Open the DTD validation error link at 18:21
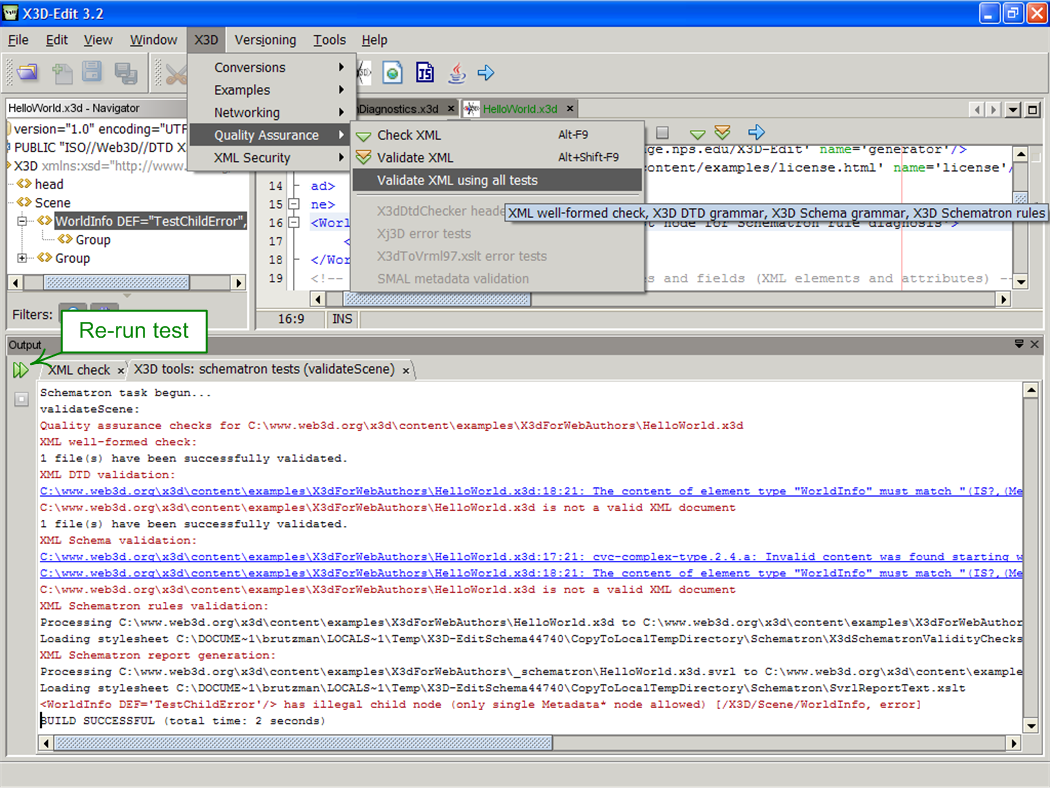Screen dimensions: 1050x788 click(x=530, y=491)
